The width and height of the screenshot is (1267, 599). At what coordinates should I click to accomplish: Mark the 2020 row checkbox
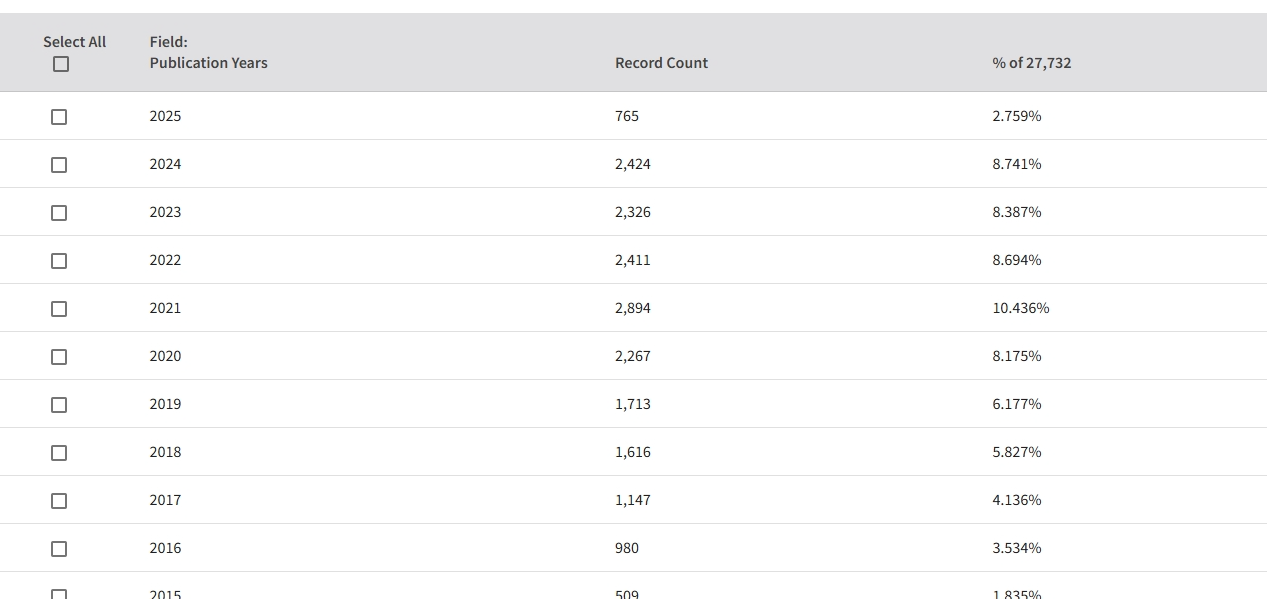[x=59, y=357]
